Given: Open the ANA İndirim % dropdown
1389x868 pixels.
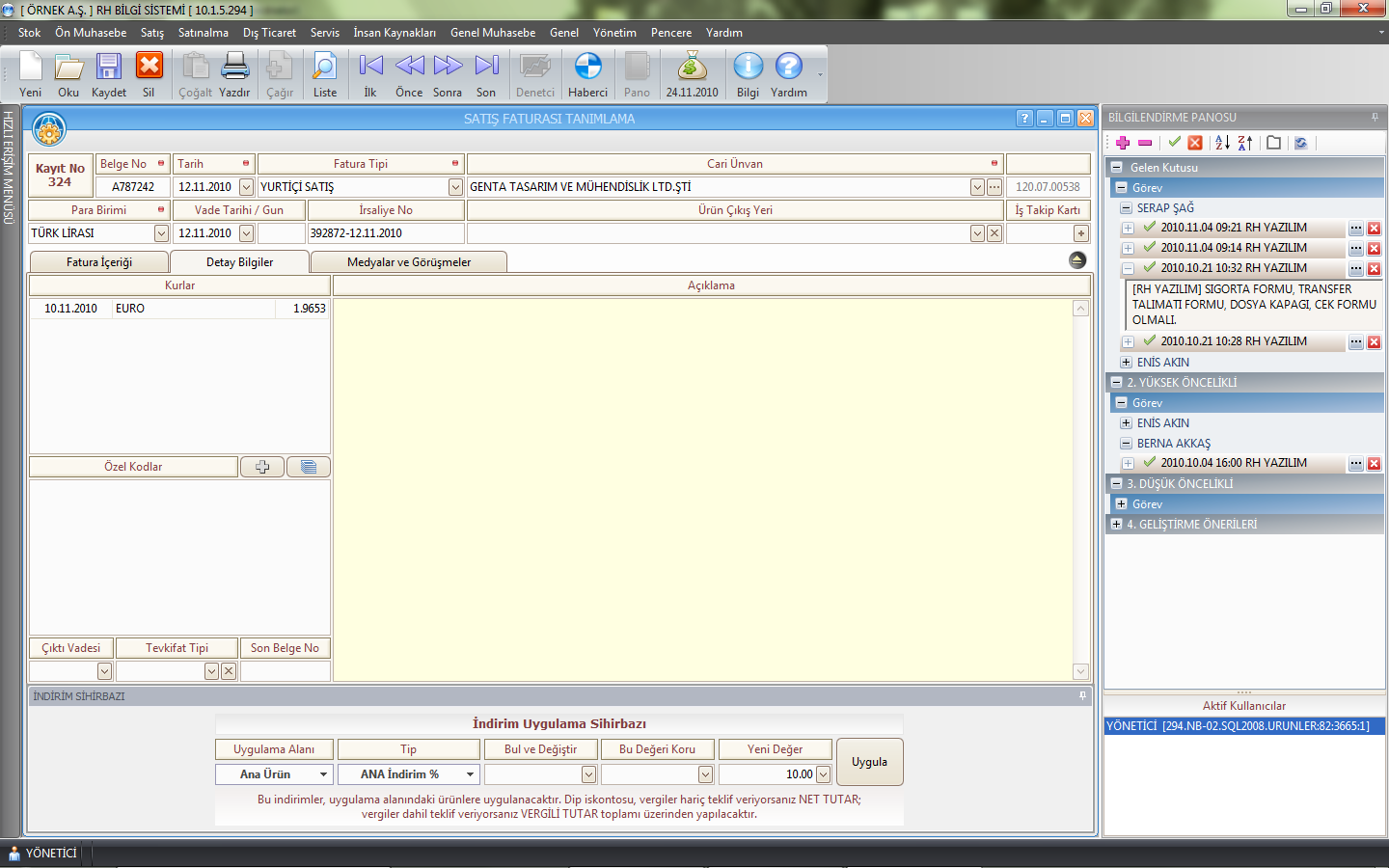Looking at the screenshot, I should (470, 774).
